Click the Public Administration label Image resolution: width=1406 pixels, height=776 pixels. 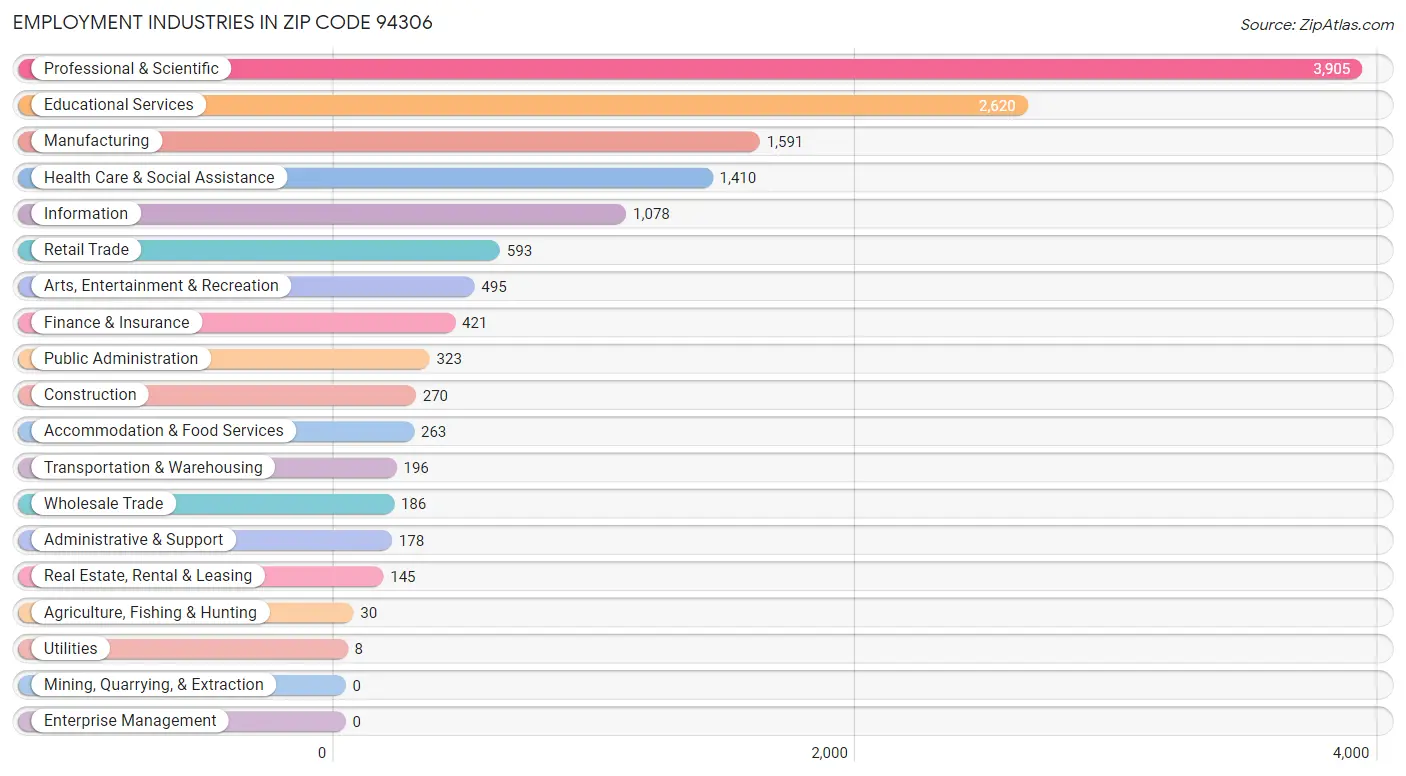click(x=121, y=359)
